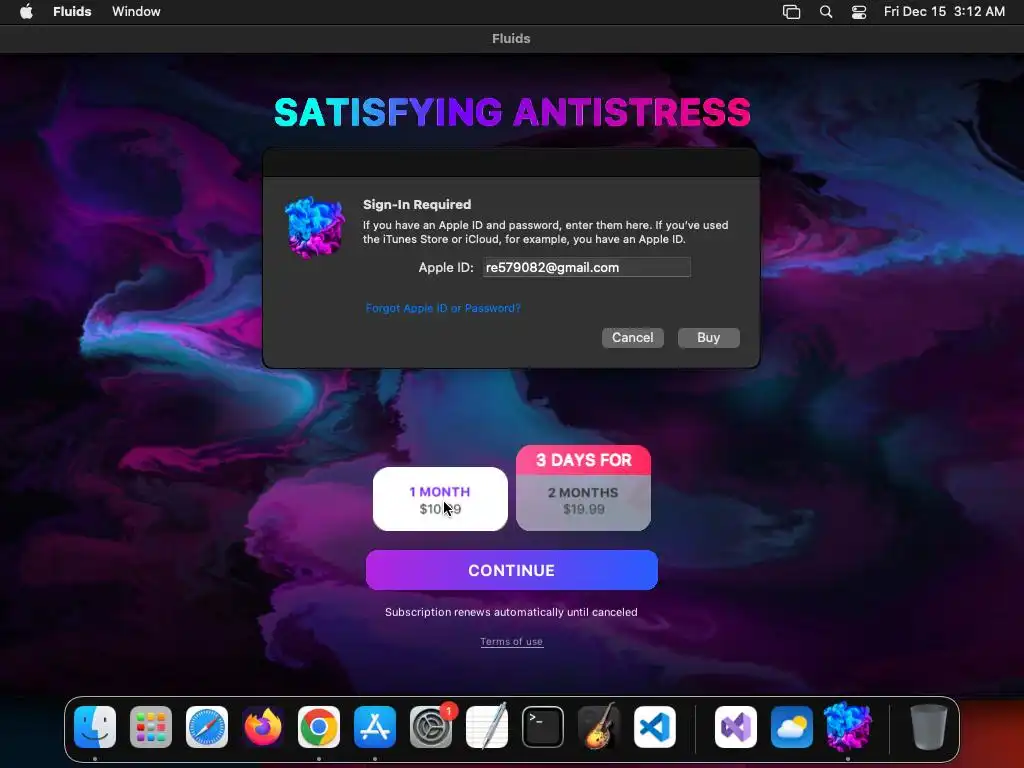This screenshot has height=768, width=1024.
Task: Click the Continue button
Action: [x=511, y=570]
